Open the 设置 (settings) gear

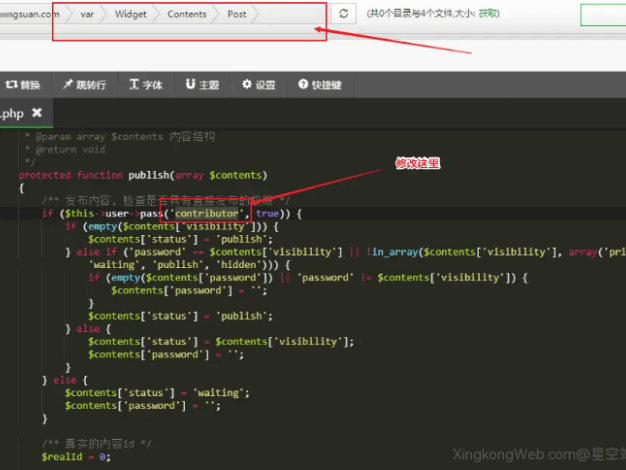tap(257, 85)
